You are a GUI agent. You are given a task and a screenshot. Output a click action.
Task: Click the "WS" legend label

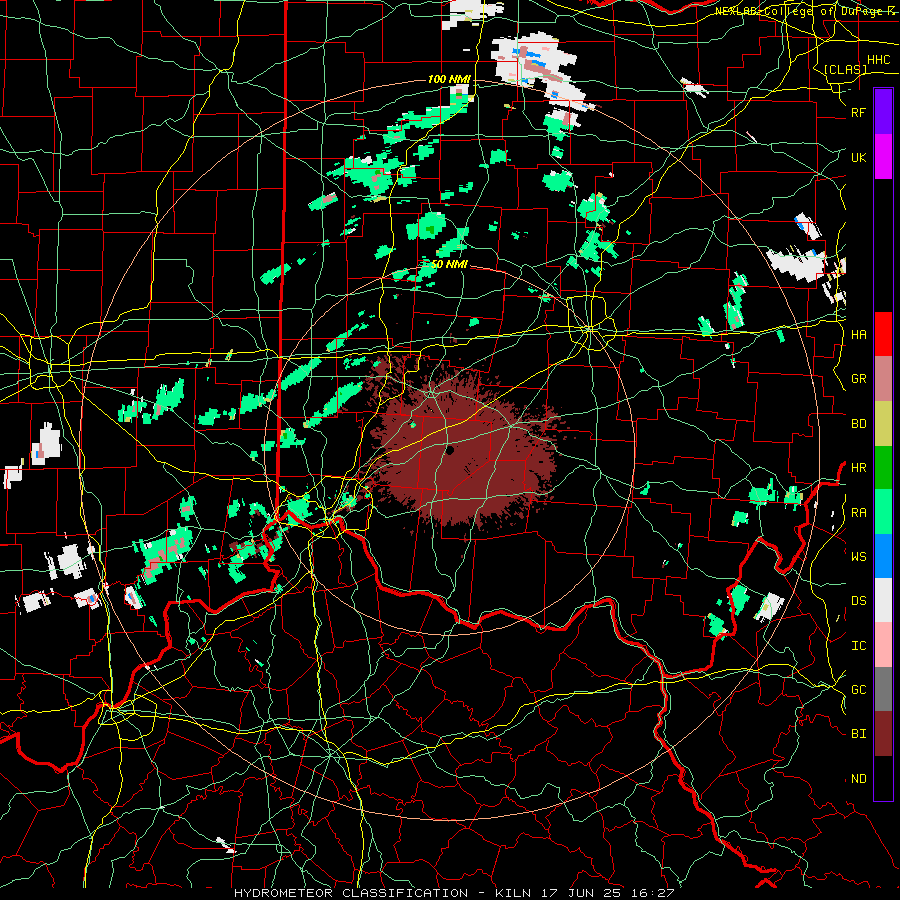tap(858, 557)
